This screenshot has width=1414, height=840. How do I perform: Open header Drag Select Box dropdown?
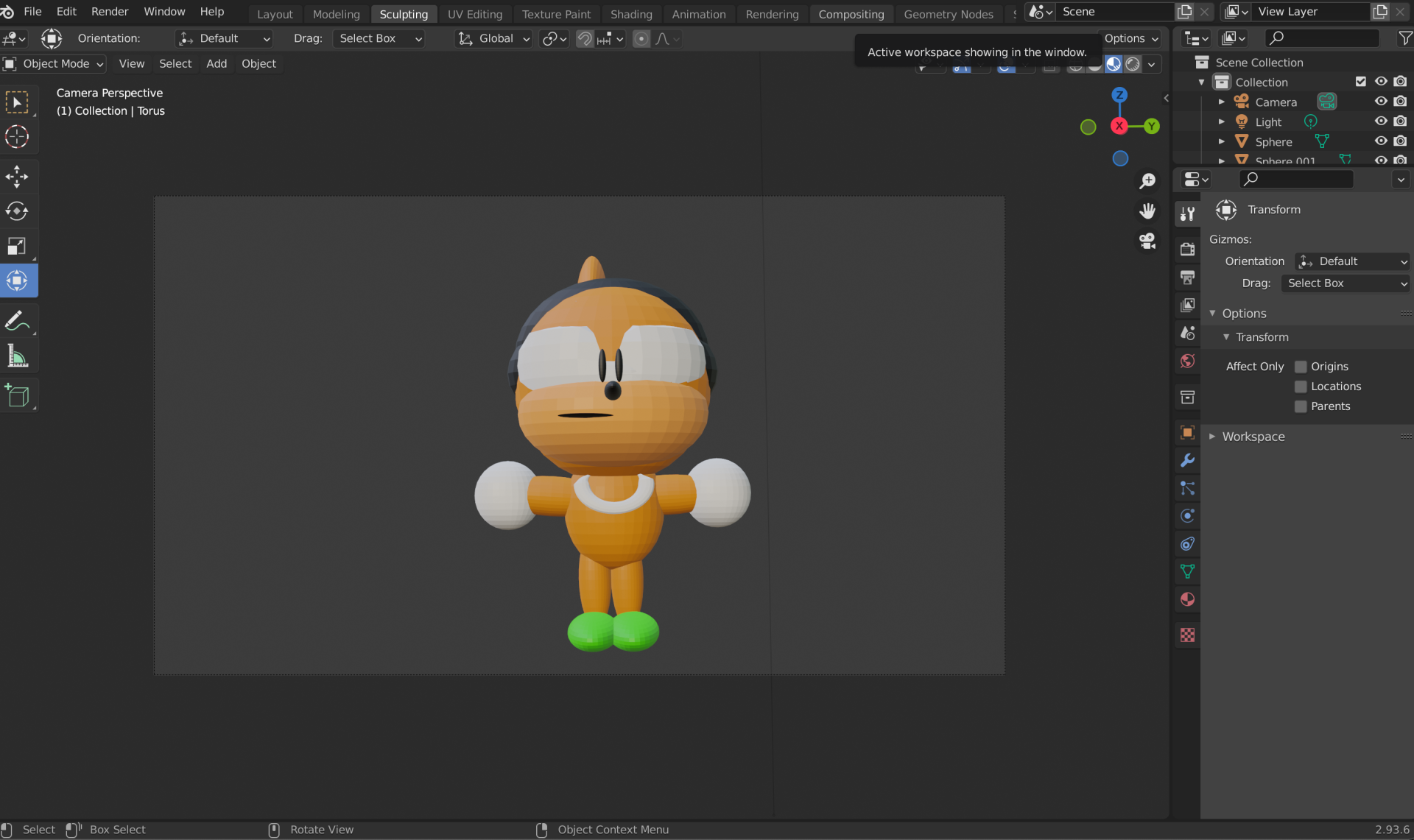coord(379,39)
